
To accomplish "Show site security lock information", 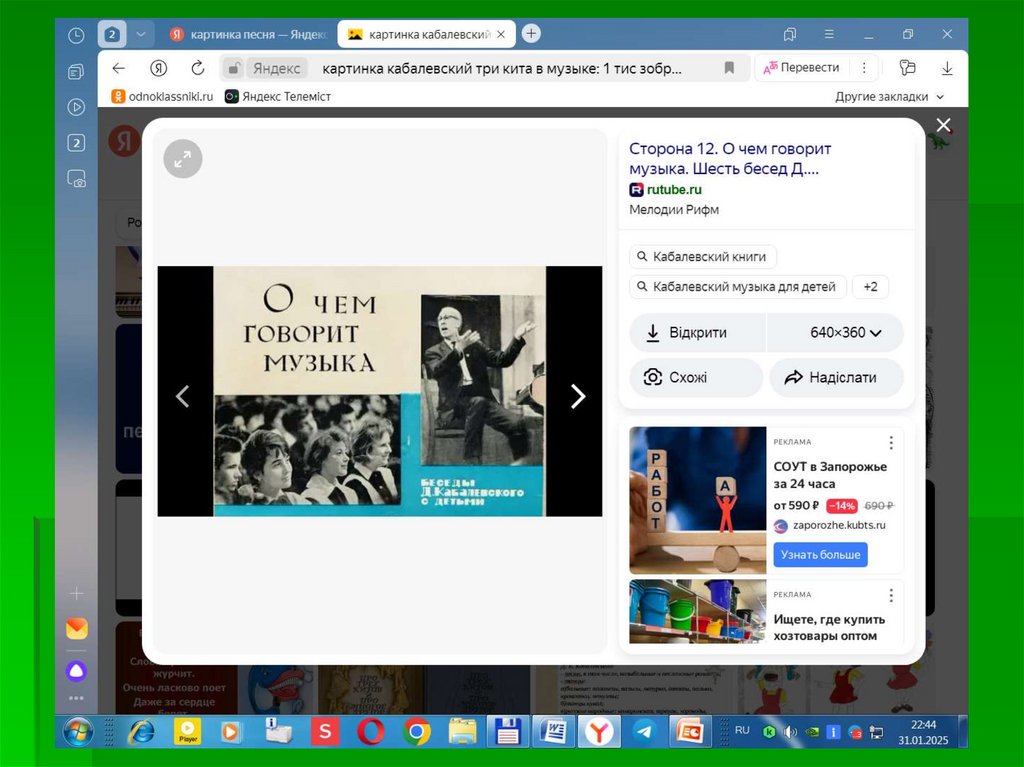I will point(233,68).
